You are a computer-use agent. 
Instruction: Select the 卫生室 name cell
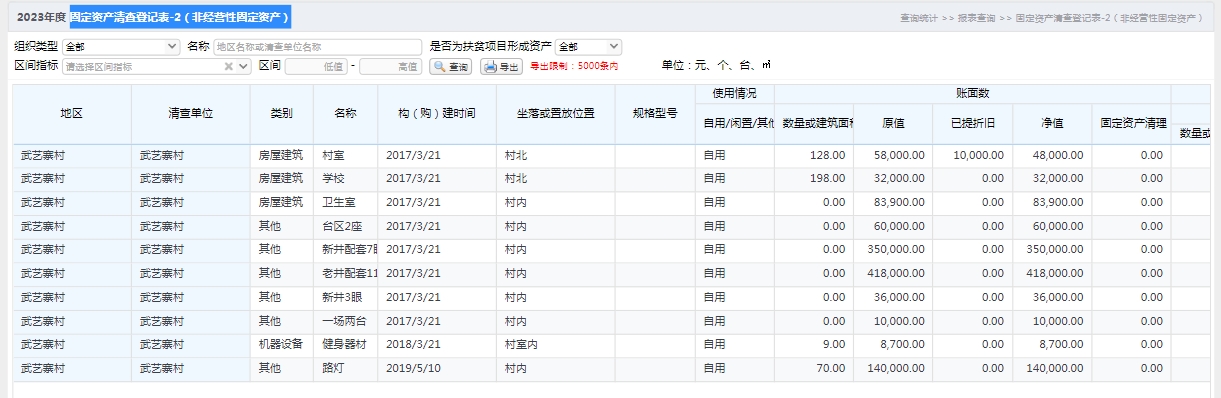(x=345, y=203)
